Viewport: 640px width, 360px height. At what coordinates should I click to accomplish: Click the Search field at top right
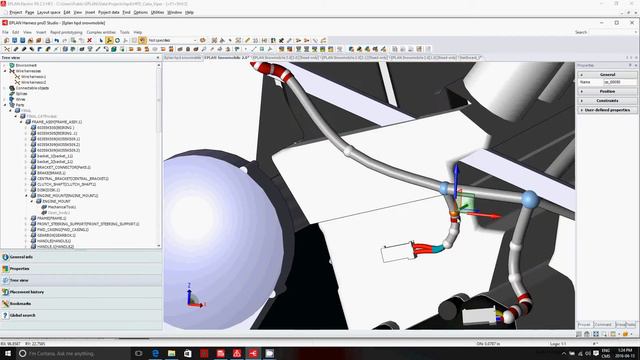(x=613, y=32)
